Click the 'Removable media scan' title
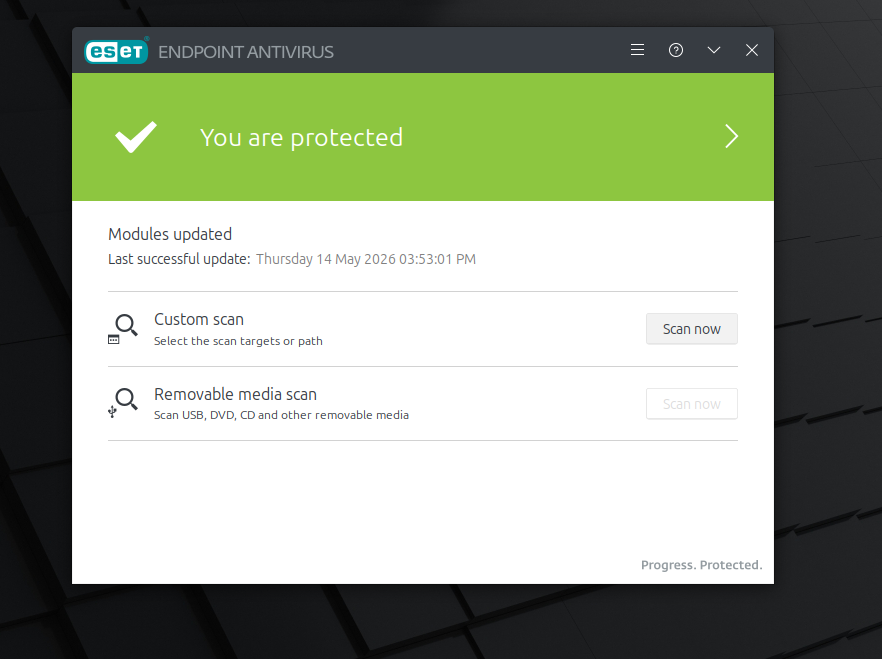This screenshot has height=659, width=882. pyautogui.click(x=235, y=394)
